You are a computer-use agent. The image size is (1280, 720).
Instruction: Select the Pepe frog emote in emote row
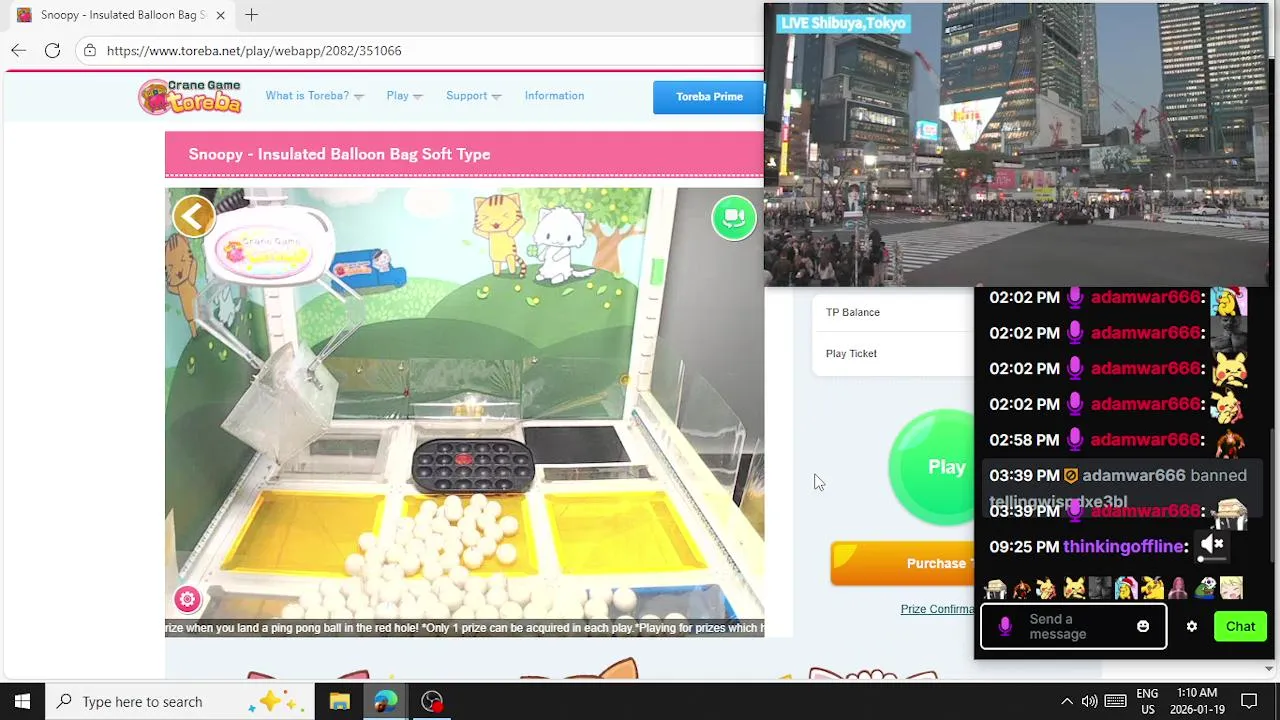(1205, 589)
